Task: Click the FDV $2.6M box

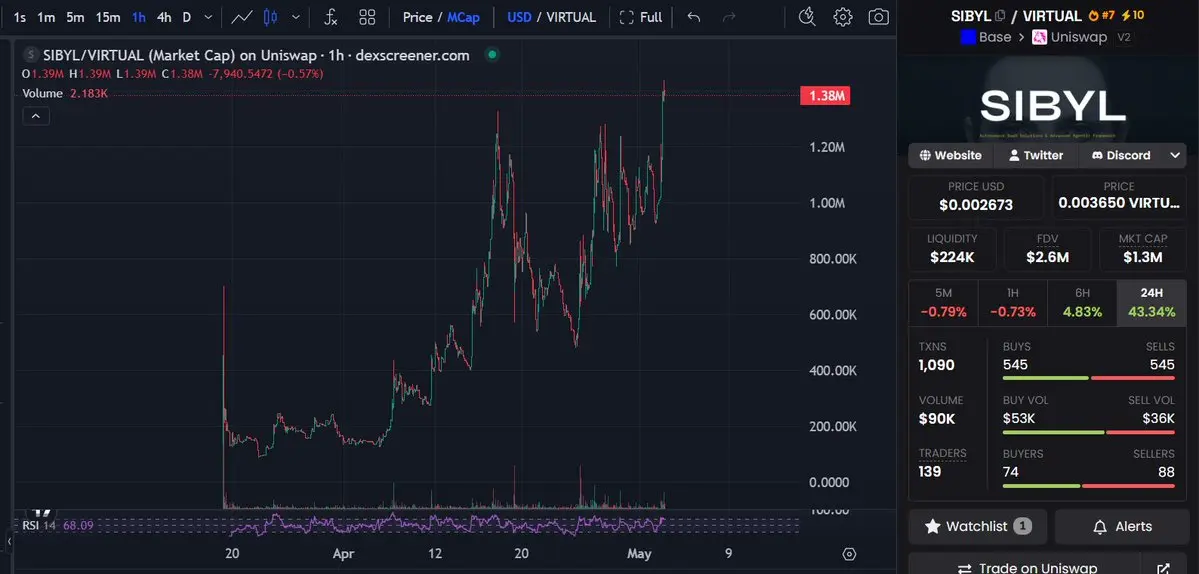Action: click(1048, 249)
